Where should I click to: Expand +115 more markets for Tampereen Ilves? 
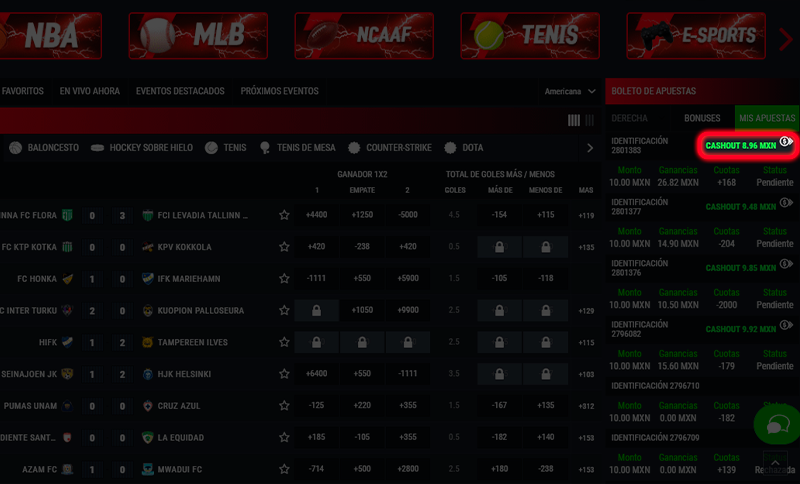586,342
